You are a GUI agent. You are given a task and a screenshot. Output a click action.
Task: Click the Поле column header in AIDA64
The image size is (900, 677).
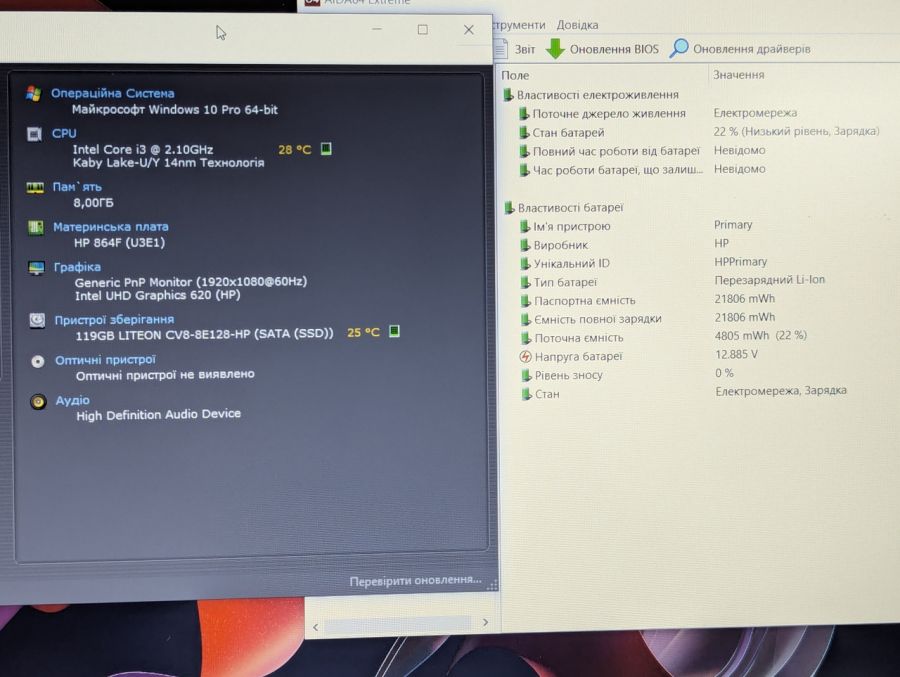click(515, 75)
